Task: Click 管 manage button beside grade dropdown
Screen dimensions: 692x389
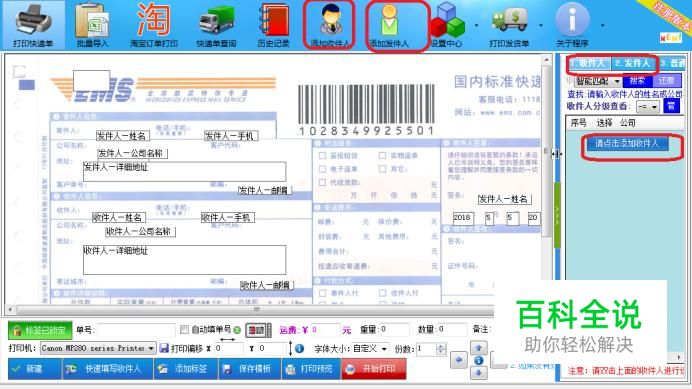Action: click(671, 106)
